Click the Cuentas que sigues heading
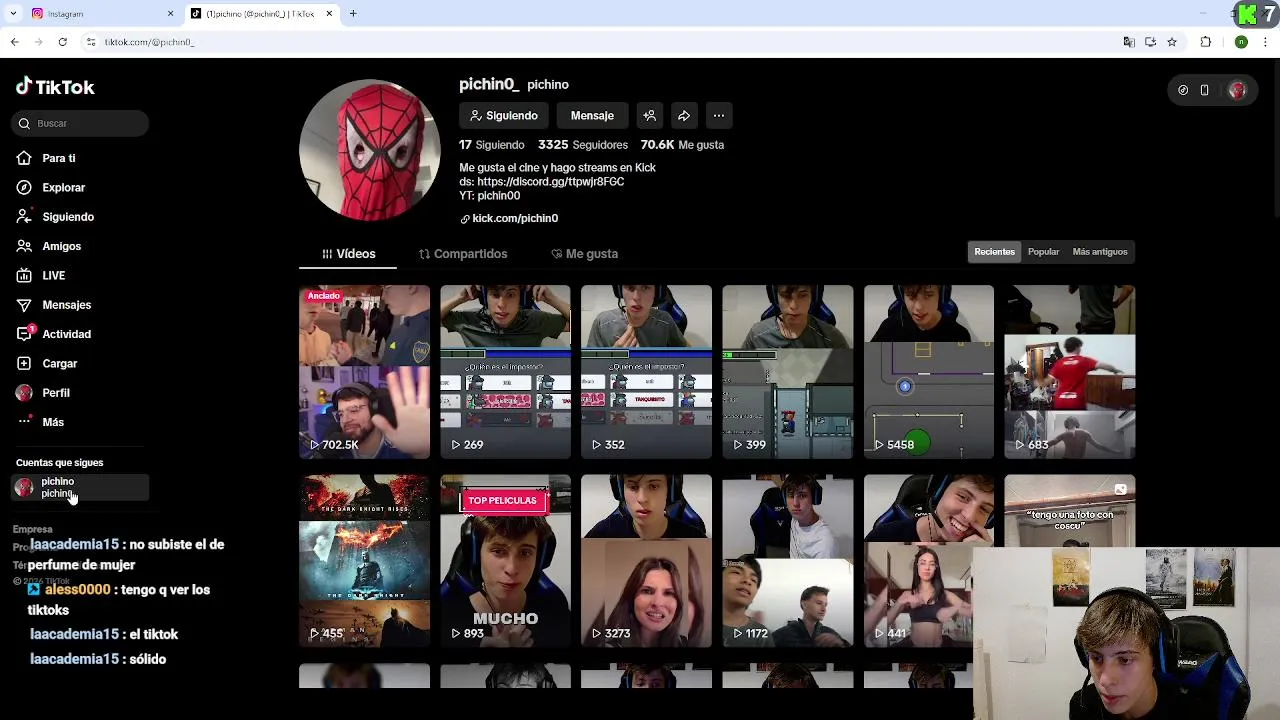This screenshot has width=1280, height=720. pos(59,463)
